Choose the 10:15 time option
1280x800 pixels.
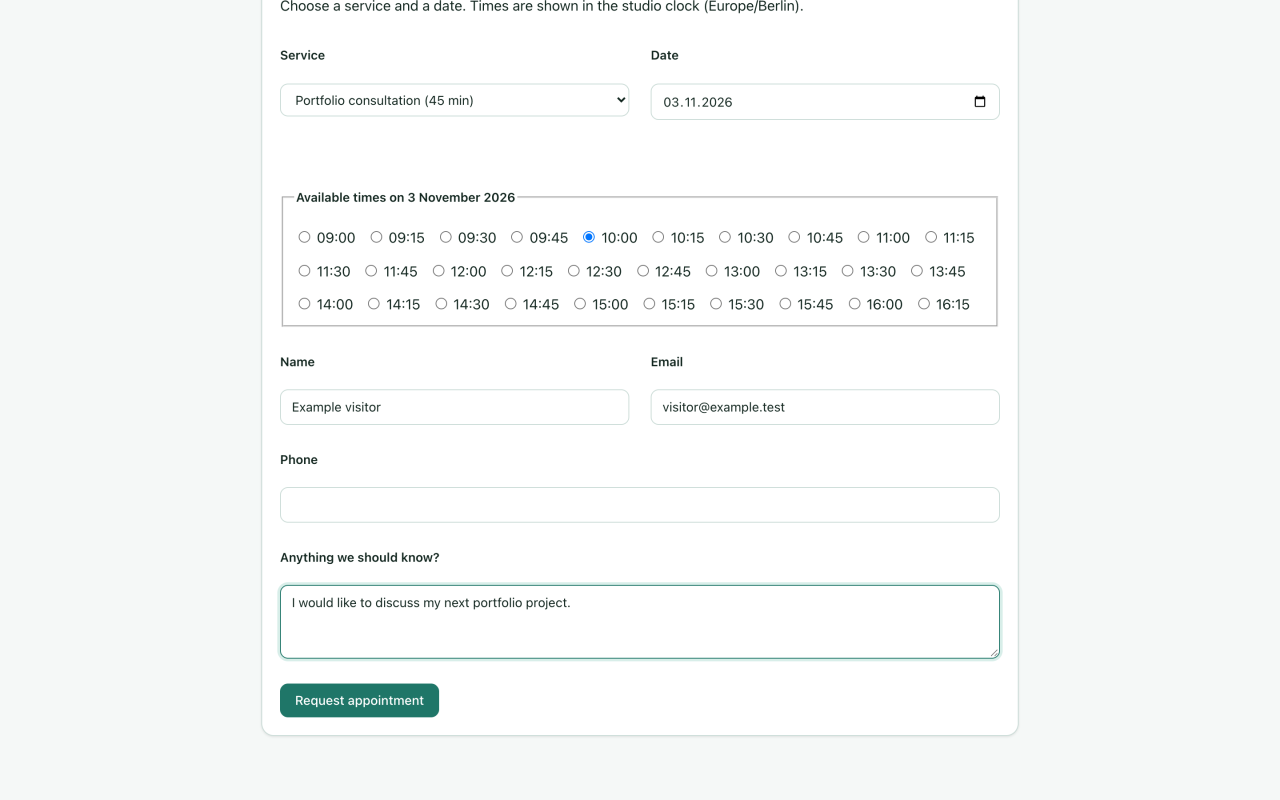pyautogui.click(x=658, y=237)
